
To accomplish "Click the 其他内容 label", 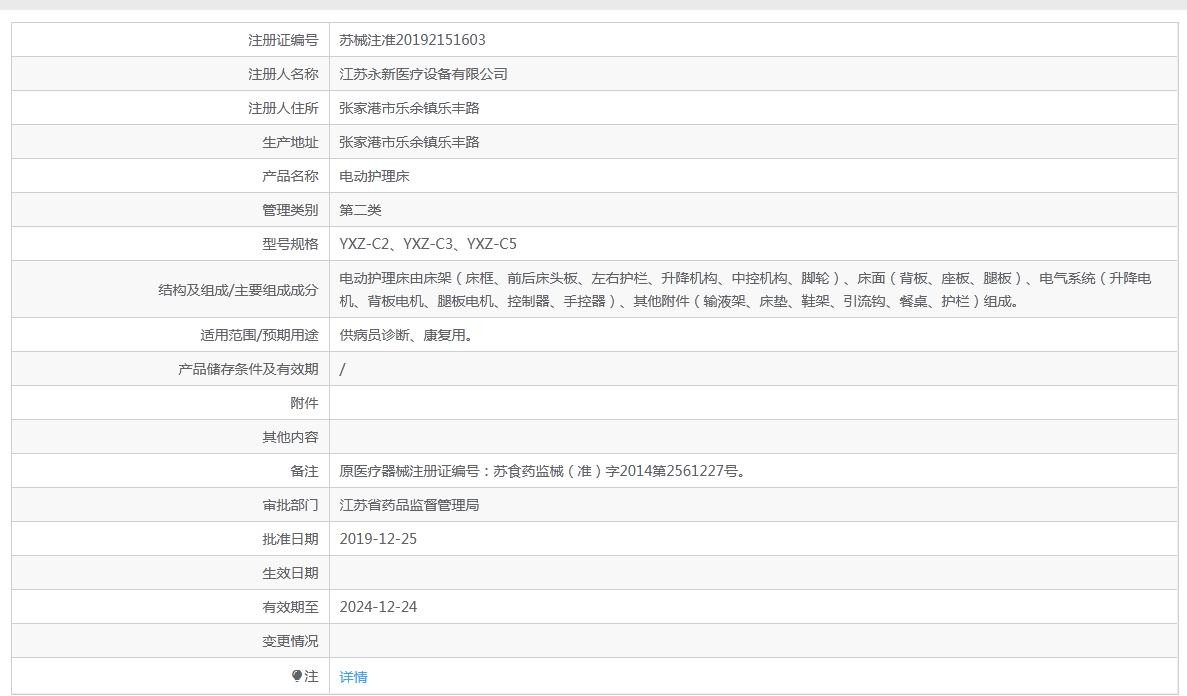I will [x=290, y=437].
